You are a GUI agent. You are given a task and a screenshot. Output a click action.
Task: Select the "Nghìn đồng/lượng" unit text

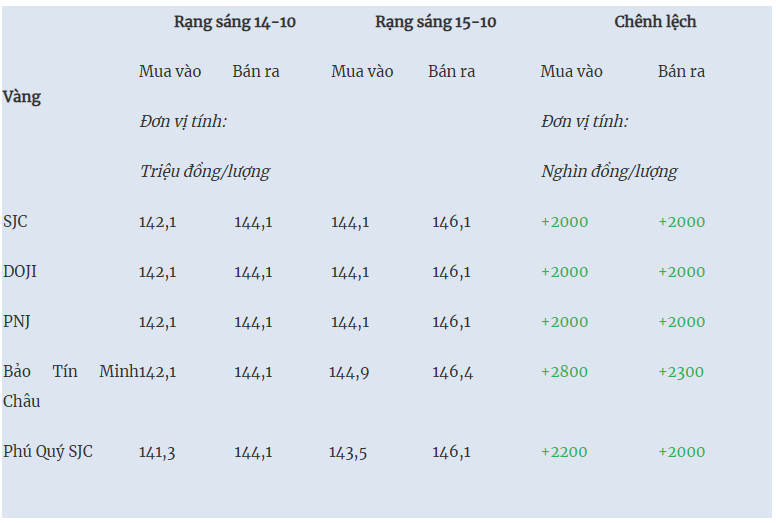point(609,171)
